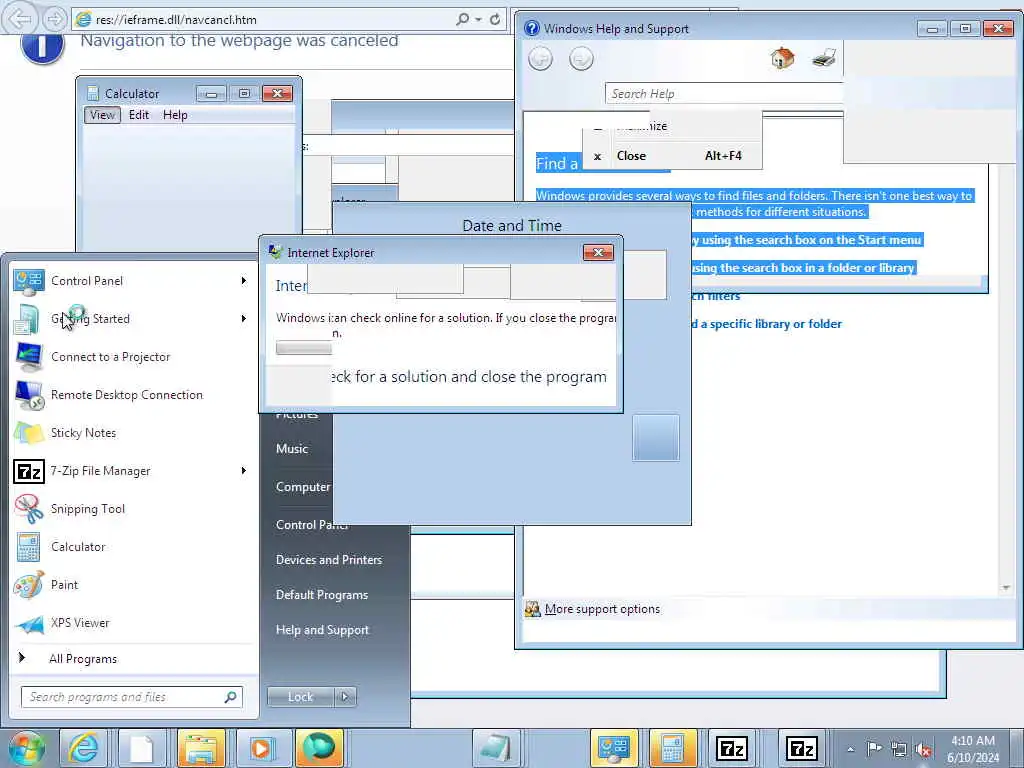
Task: Print the Help and Support topic
Action: [x=824, y=59]
